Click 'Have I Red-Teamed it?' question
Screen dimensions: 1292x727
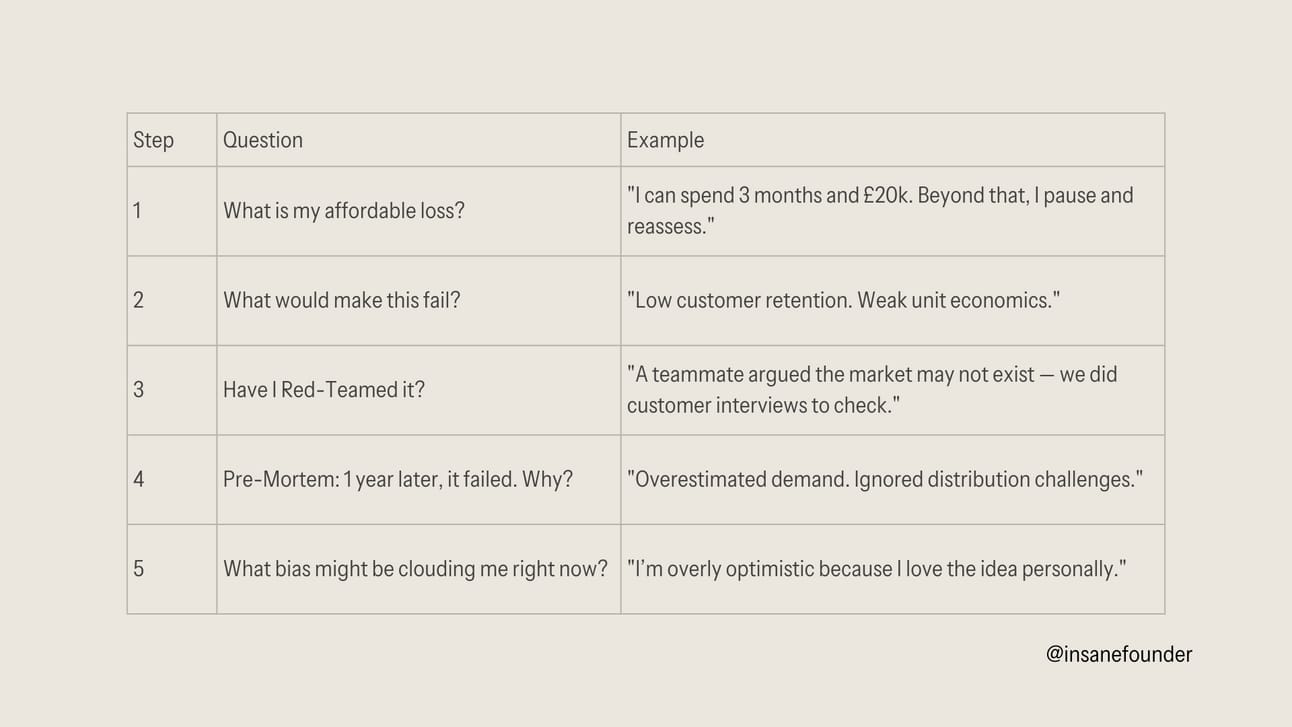click(324, 389)
